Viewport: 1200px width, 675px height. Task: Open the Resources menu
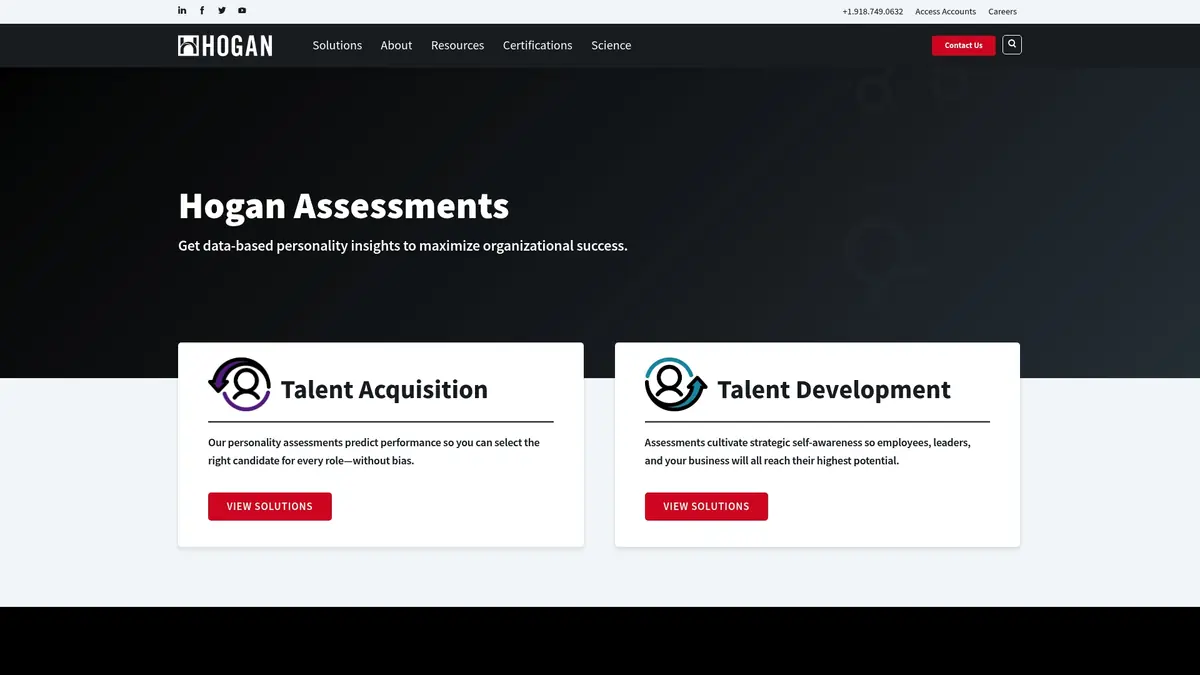coord(457,45)
